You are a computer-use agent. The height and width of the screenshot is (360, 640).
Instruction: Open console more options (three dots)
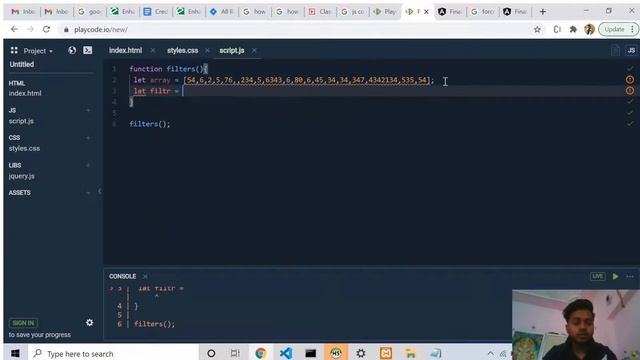point(630,276)
